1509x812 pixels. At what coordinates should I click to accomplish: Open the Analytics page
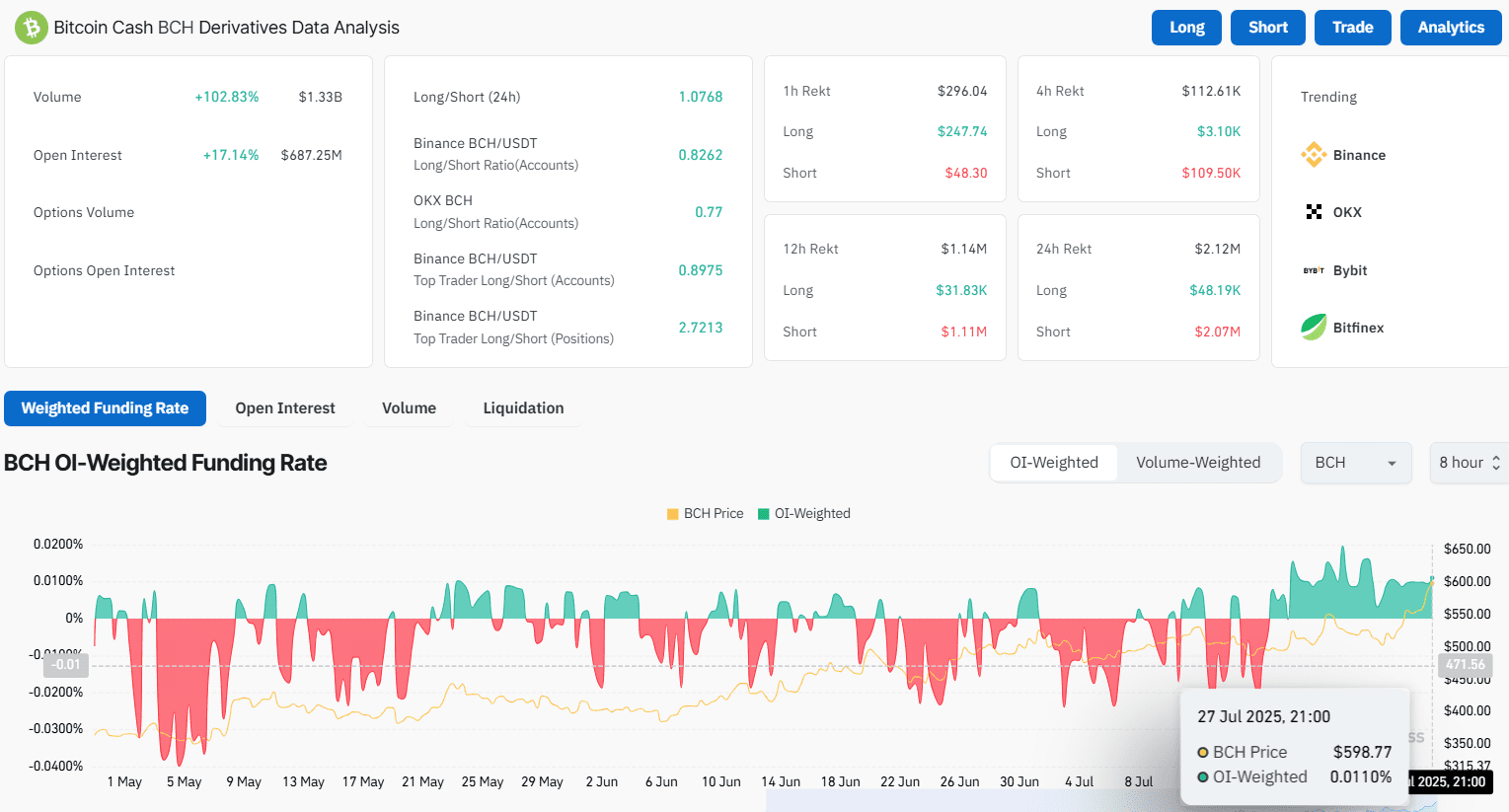point(1451,28)
